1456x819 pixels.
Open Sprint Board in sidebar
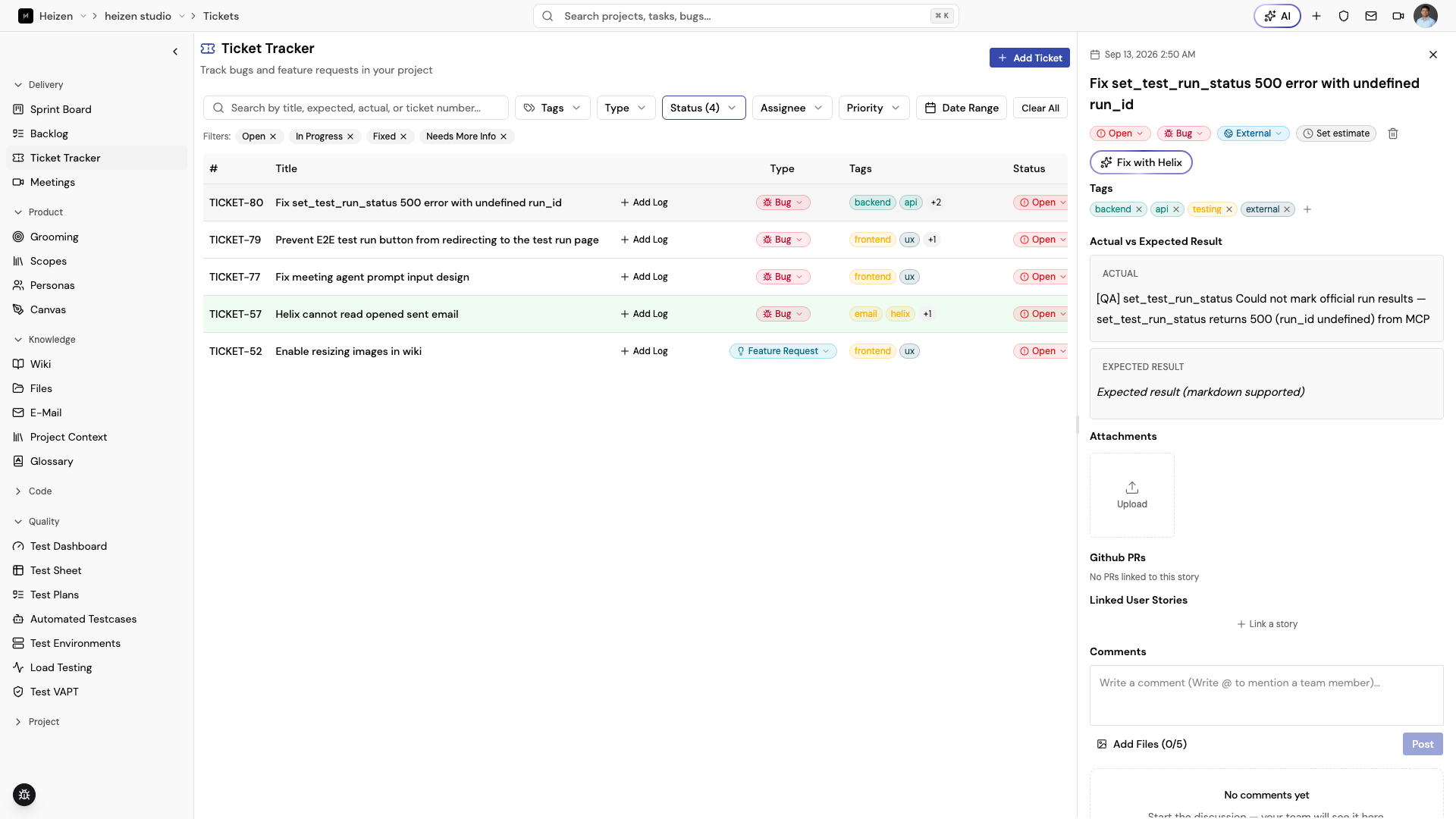point(97,109)
